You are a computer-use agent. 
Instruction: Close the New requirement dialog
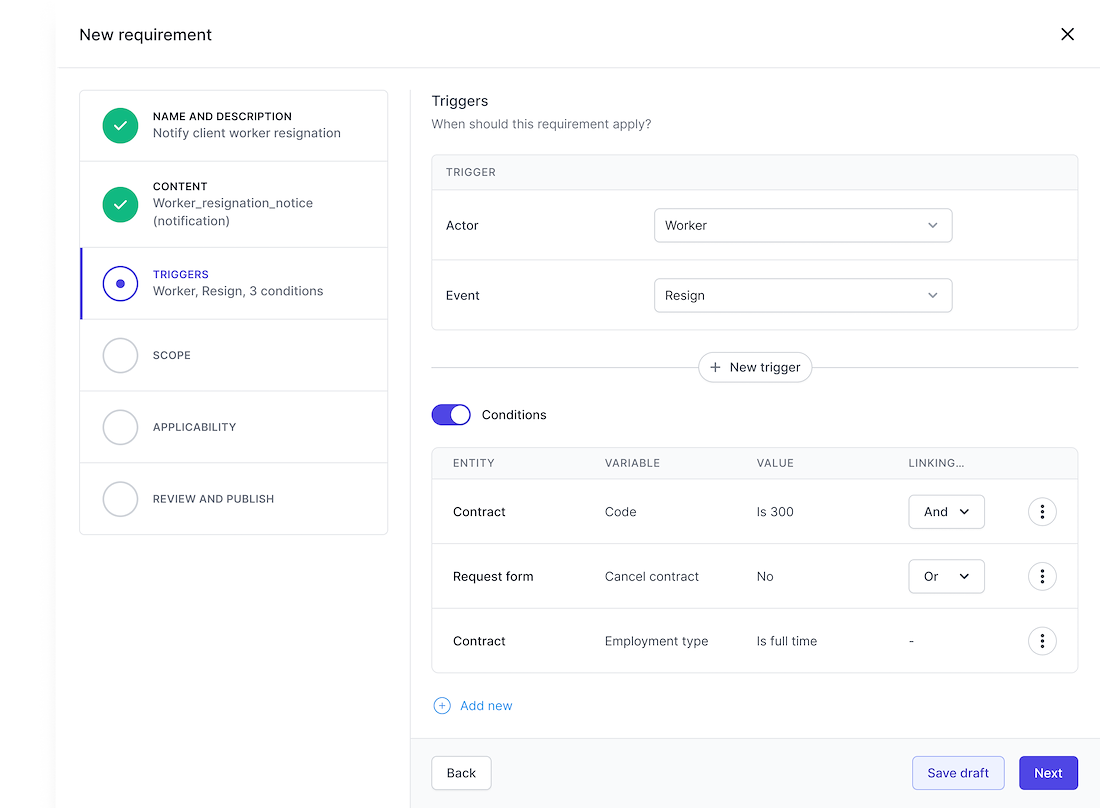[1067, 34]
